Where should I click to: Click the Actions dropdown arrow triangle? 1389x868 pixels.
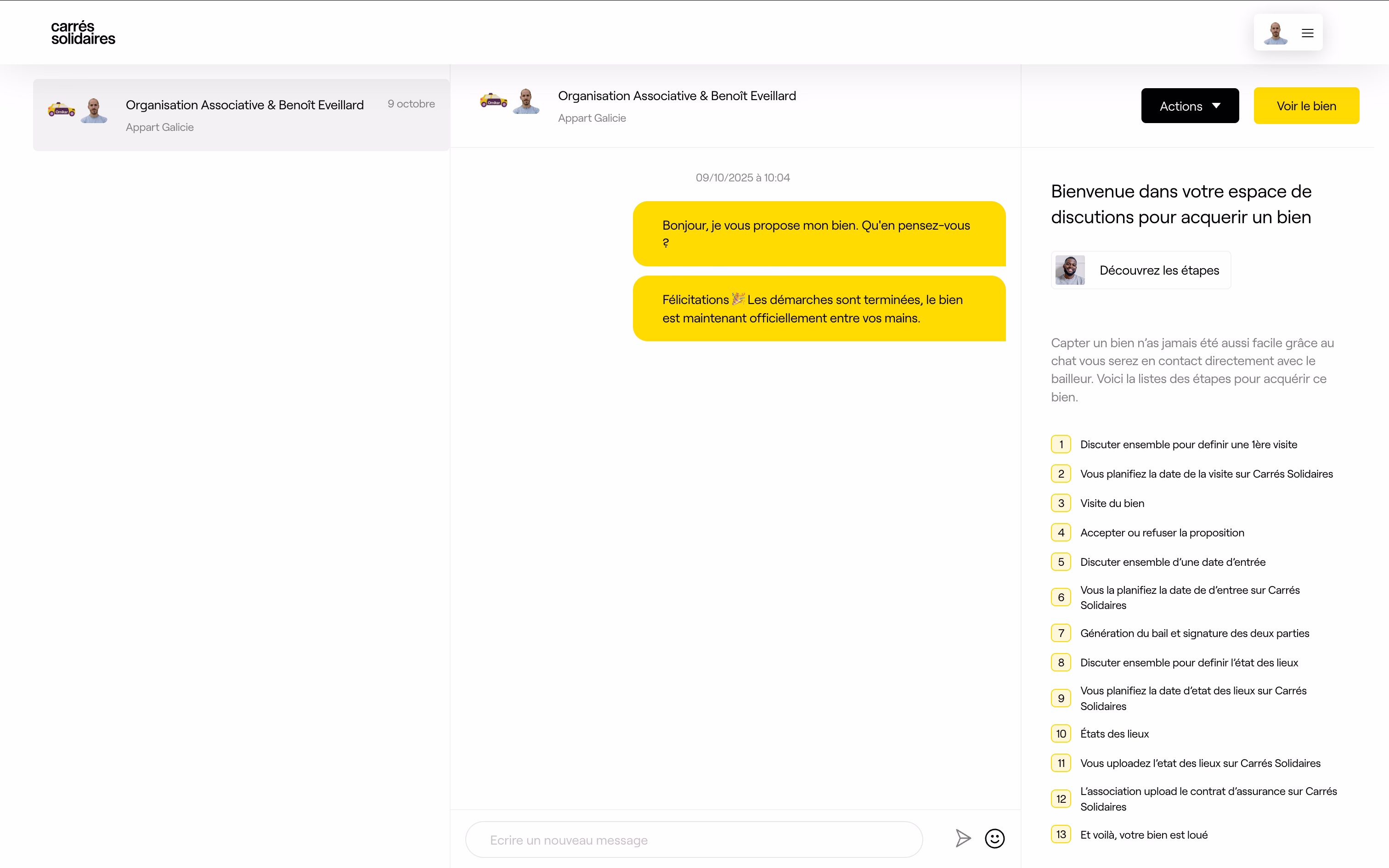(x=1216, y=106)
